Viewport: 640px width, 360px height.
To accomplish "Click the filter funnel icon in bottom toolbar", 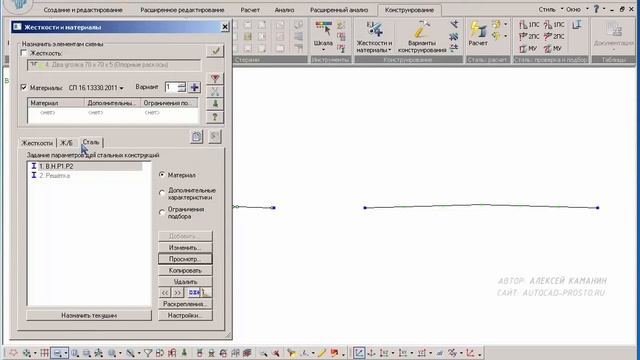I will 148,353.
